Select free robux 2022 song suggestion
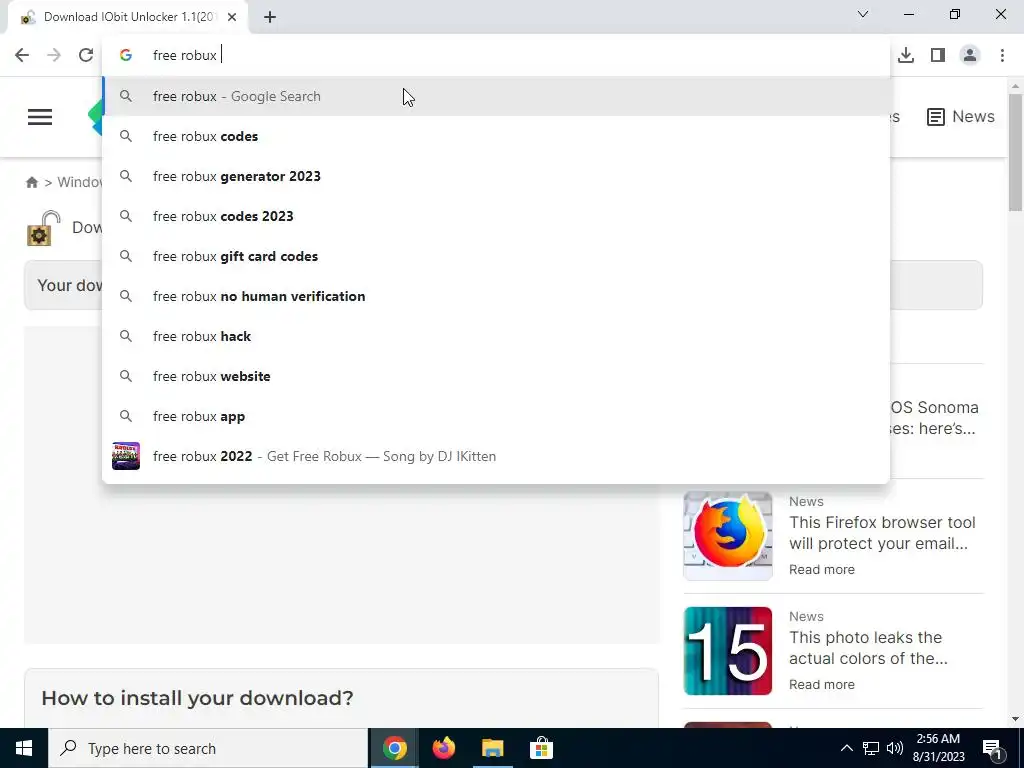 (x=496, y=456)
